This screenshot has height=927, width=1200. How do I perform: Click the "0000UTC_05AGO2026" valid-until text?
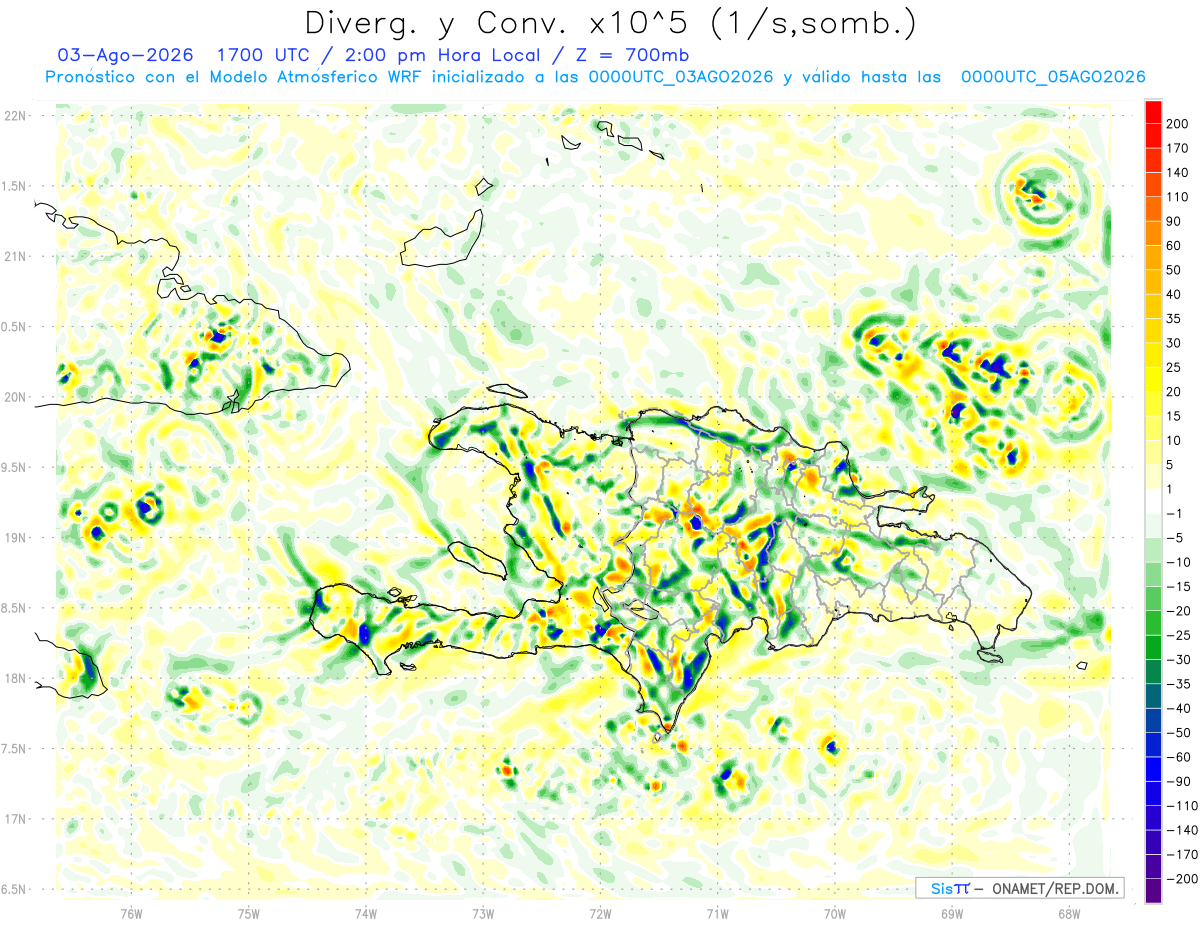(x=1053, y=77)
